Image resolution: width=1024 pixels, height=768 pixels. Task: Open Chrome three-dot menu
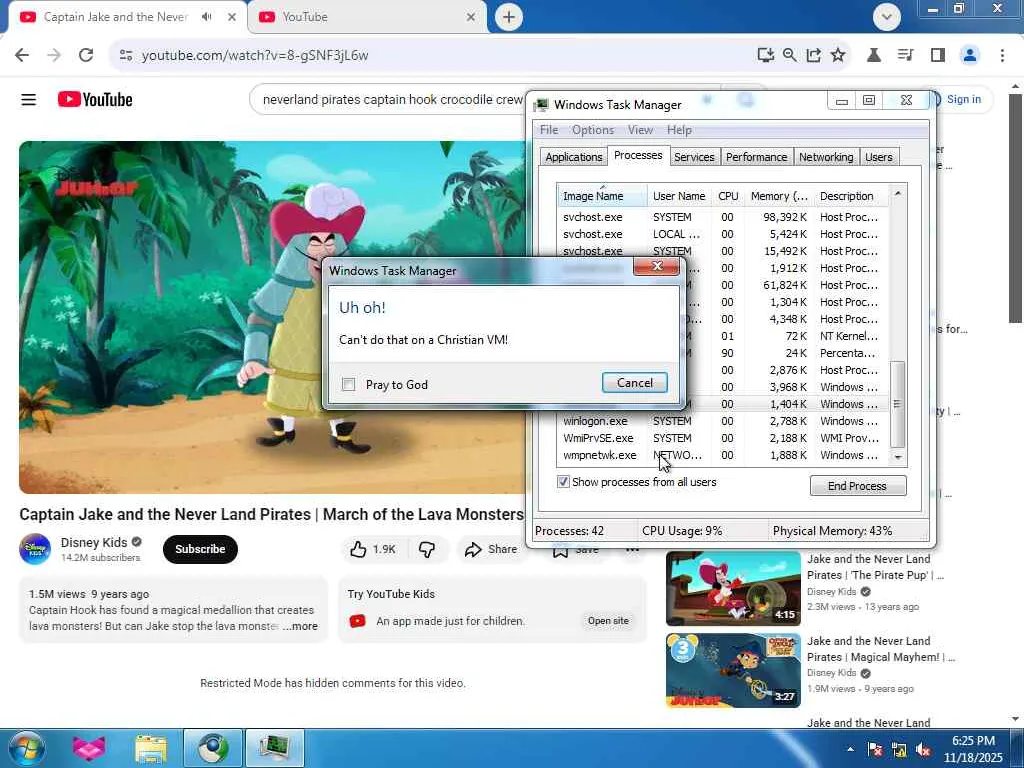[1002, 55]
